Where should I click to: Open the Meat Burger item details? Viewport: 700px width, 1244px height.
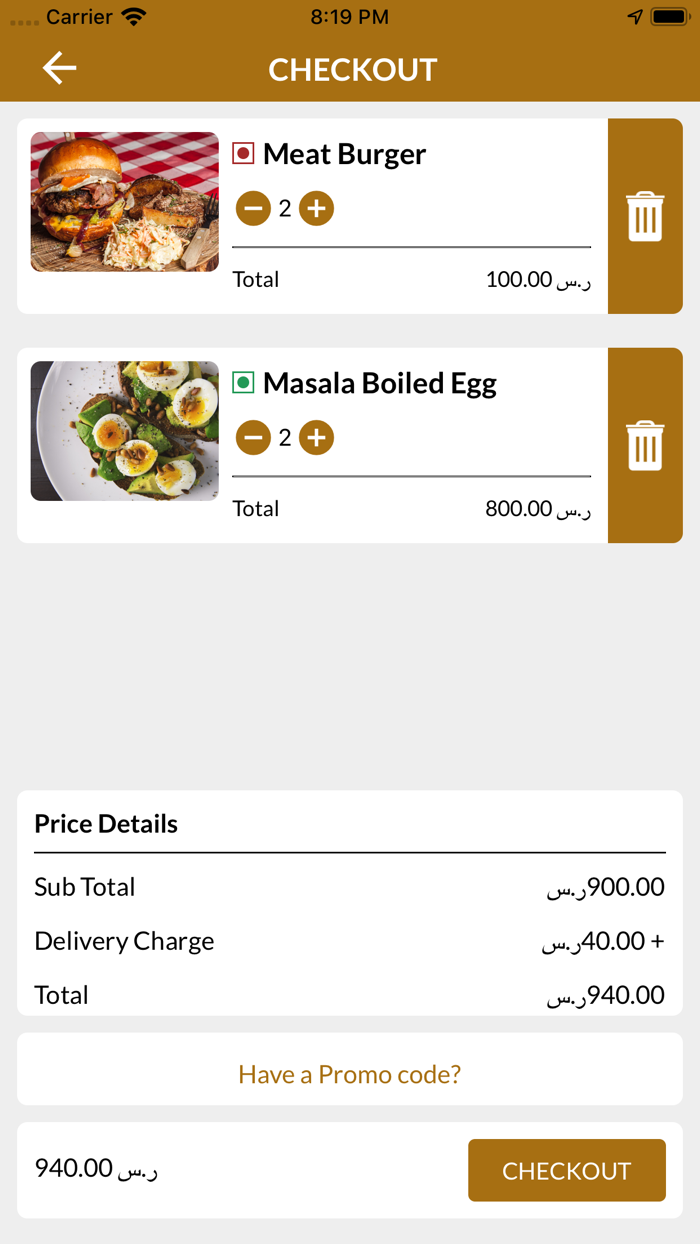coord(344,154)
